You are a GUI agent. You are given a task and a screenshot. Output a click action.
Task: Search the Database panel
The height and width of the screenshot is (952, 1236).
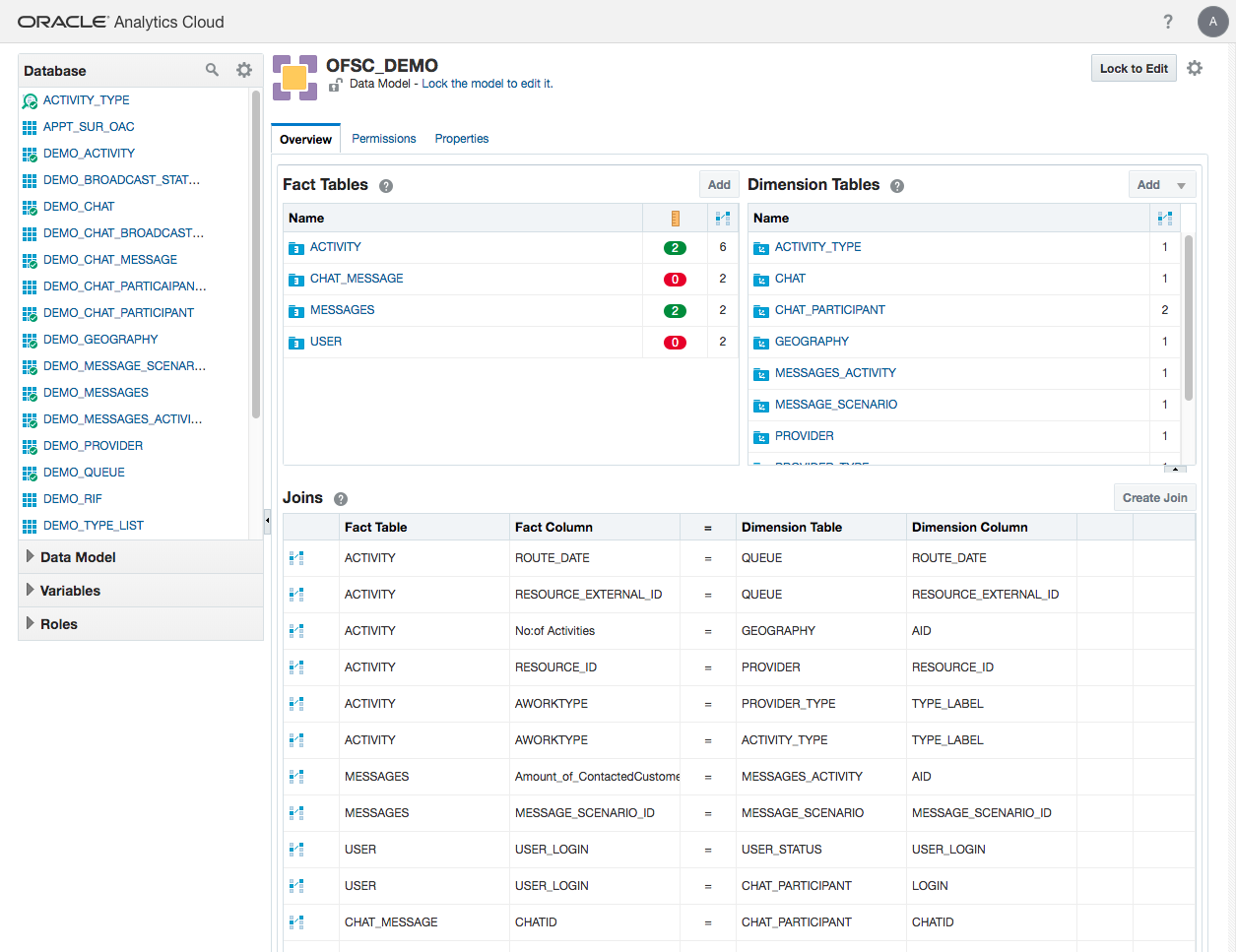tap(212, 70)
